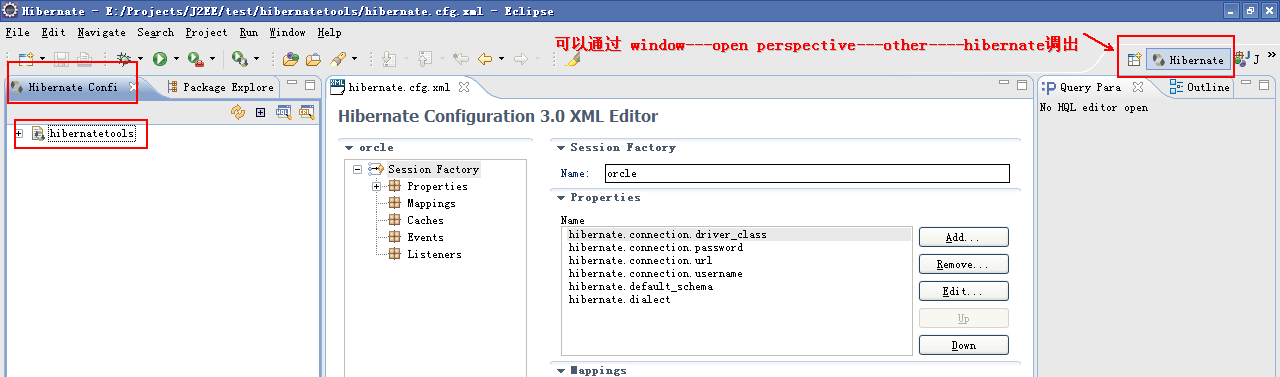The height and width of the screenshot is (377, 1280).
Task: Select the Hibernate perspective button
Action: click(x=1189, y=60)
